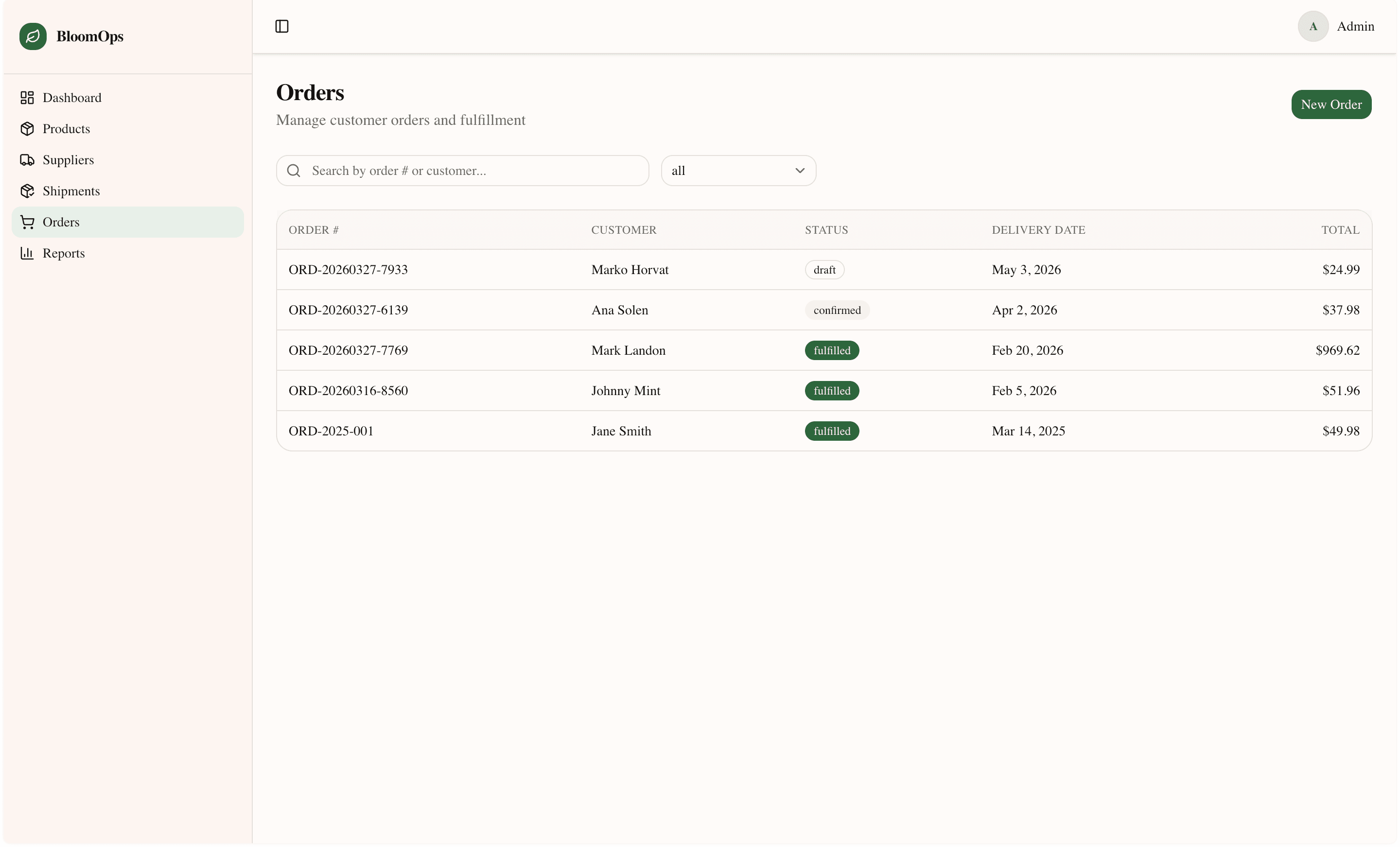Toggle the sidebar panel icon

pyautogui.click(x=282, y=26)
